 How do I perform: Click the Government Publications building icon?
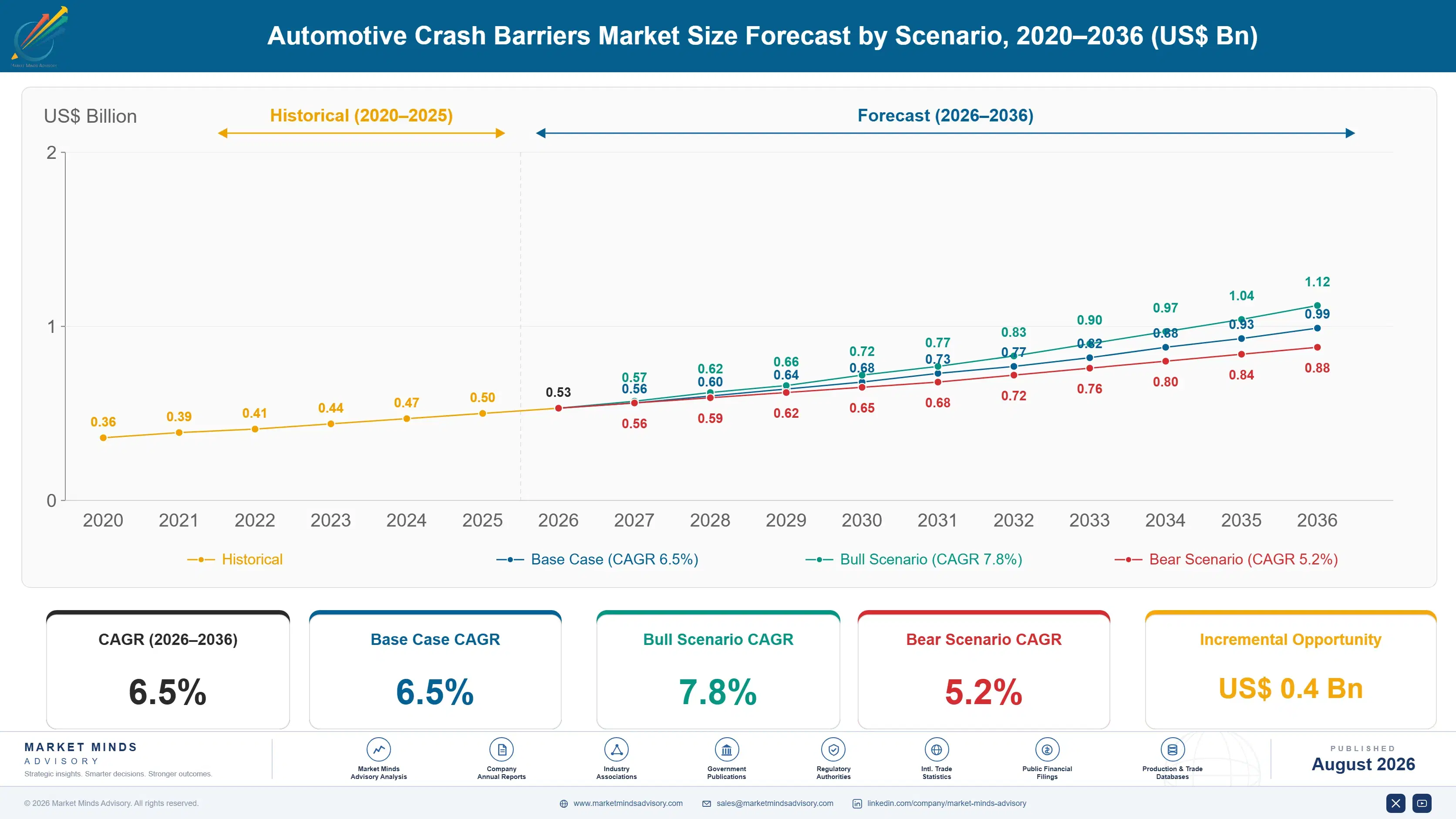coord(726,749)
